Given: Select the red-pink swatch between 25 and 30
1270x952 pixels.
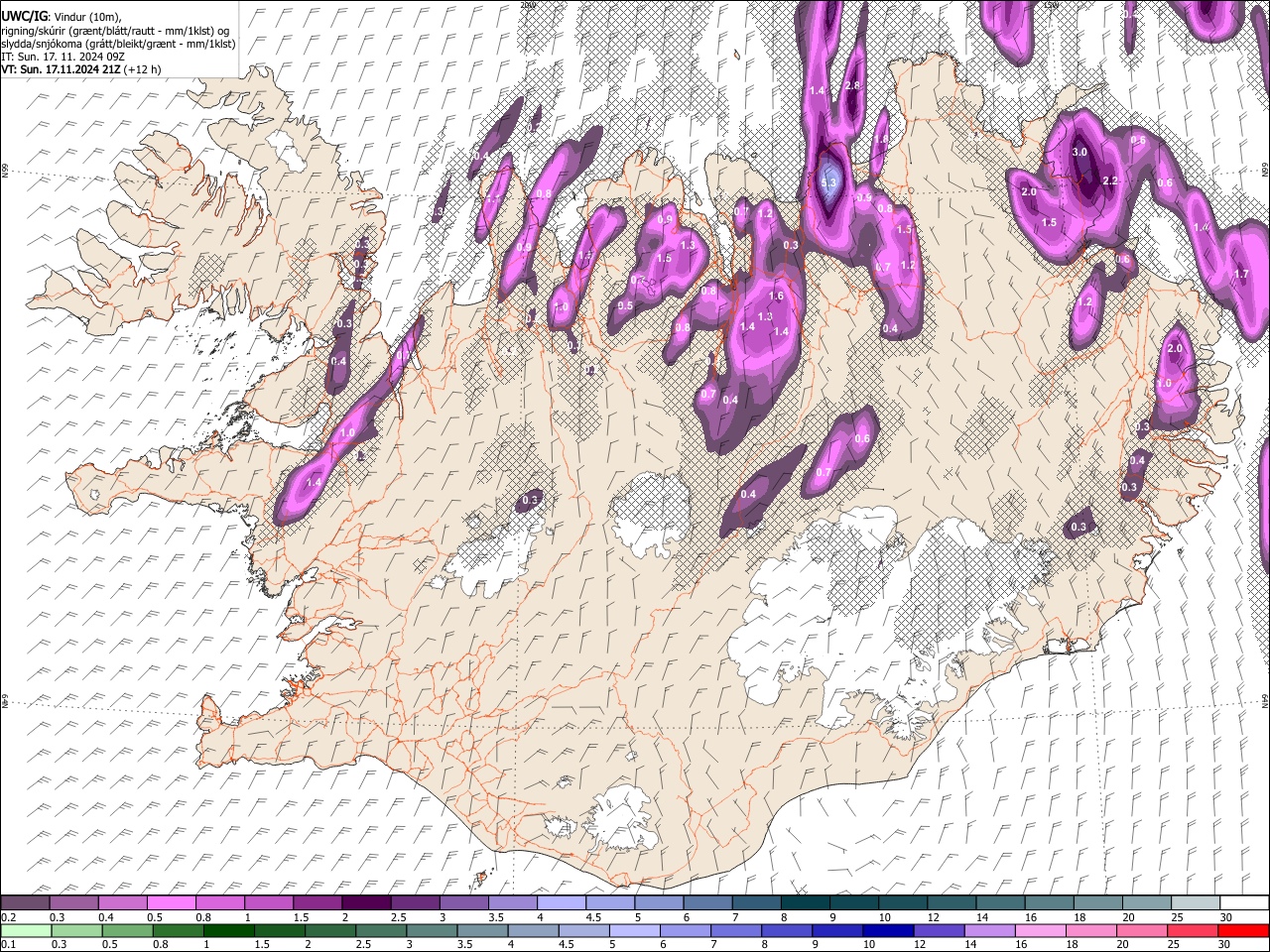Looking at the screenshot, I should (x=1192, y=930).
